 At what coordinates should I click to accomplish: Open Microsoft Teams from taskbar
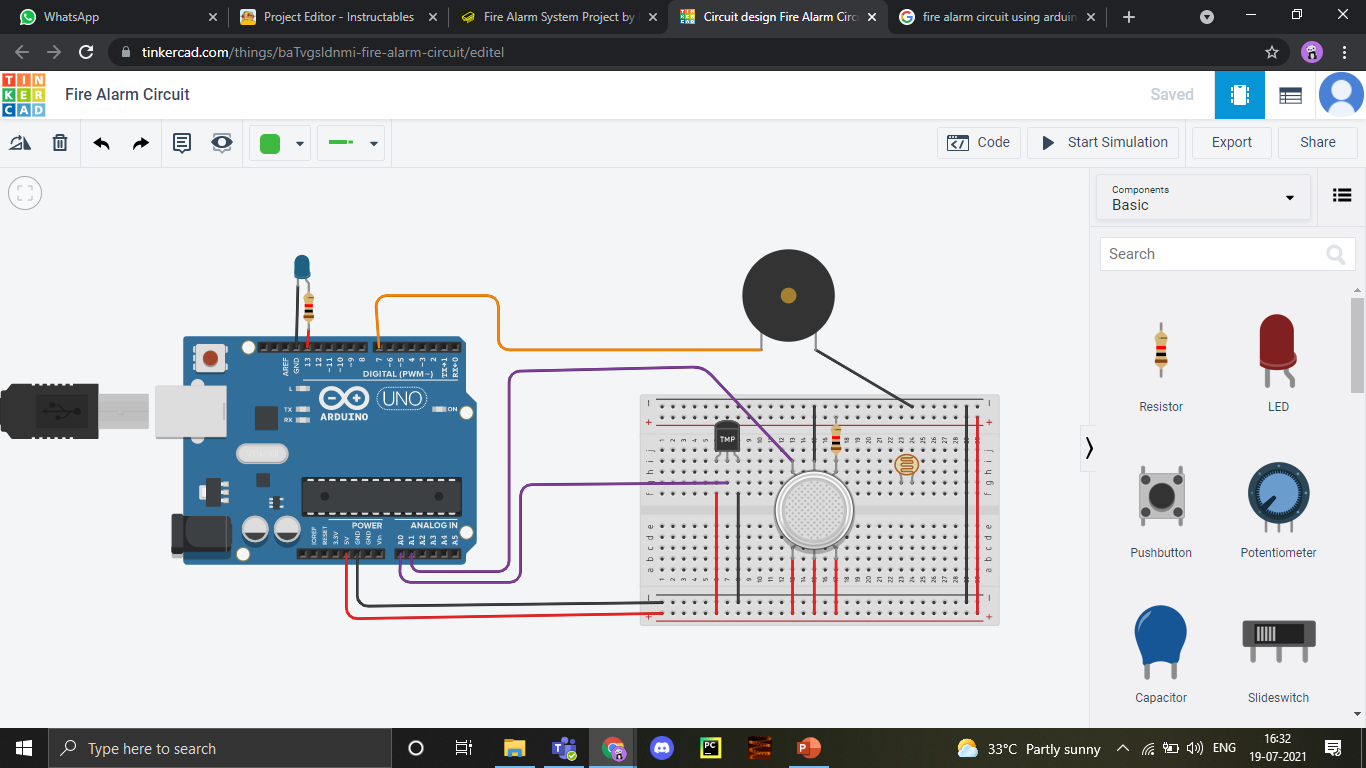click(564, 748)
